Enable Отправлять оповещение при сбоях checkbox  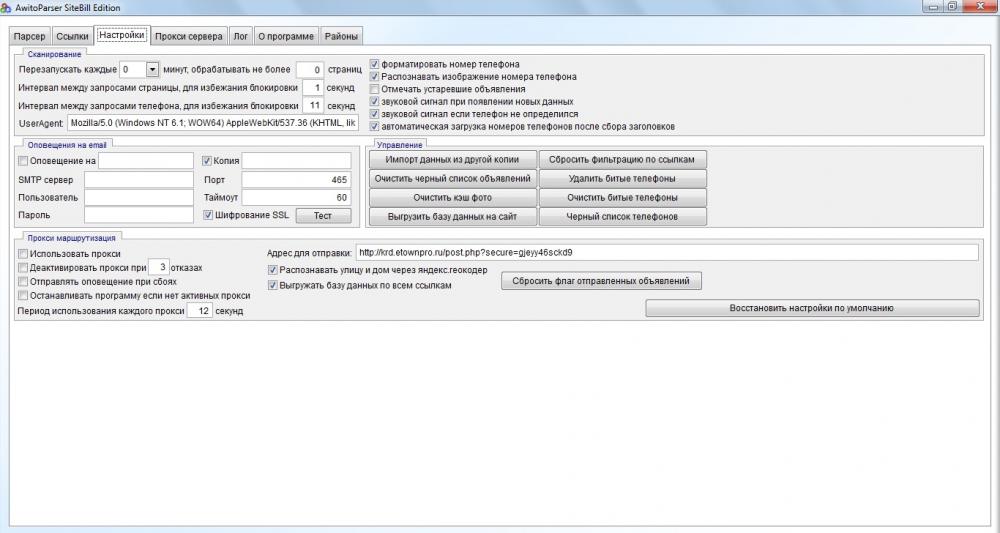click(x=24, y=282)
